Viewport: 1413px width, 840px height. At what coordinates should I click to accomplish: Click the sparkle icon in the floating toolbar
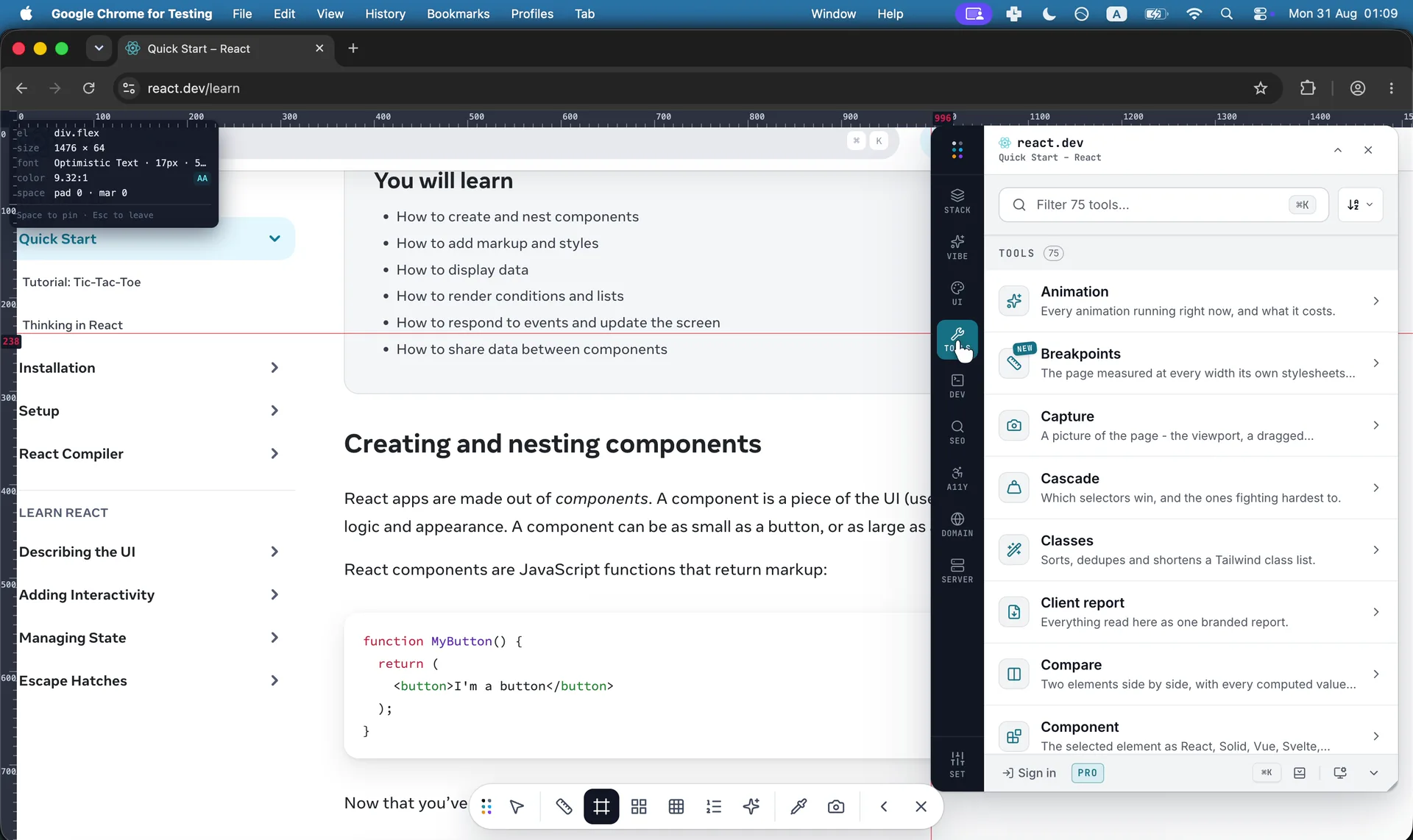(751, 807)
